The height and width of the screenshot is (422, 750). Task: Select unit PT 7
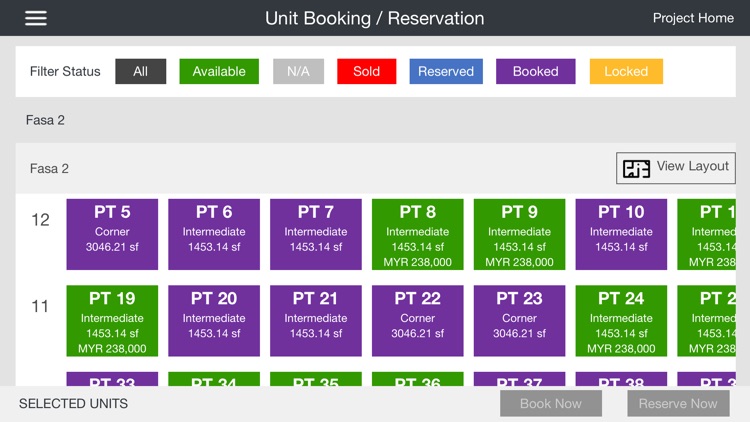[316, 234]
